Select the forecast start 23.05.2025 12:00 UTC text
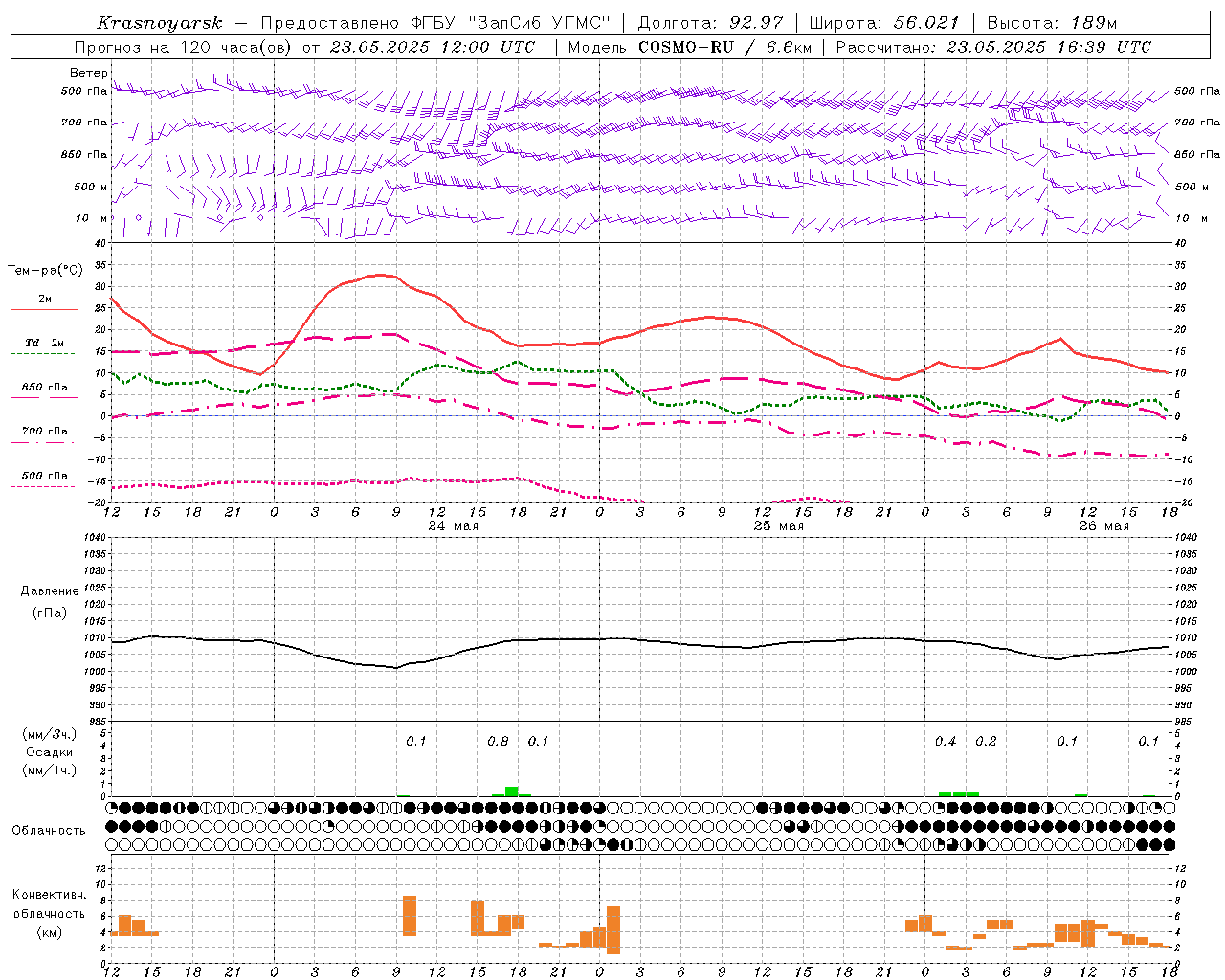 coord(433,47)
